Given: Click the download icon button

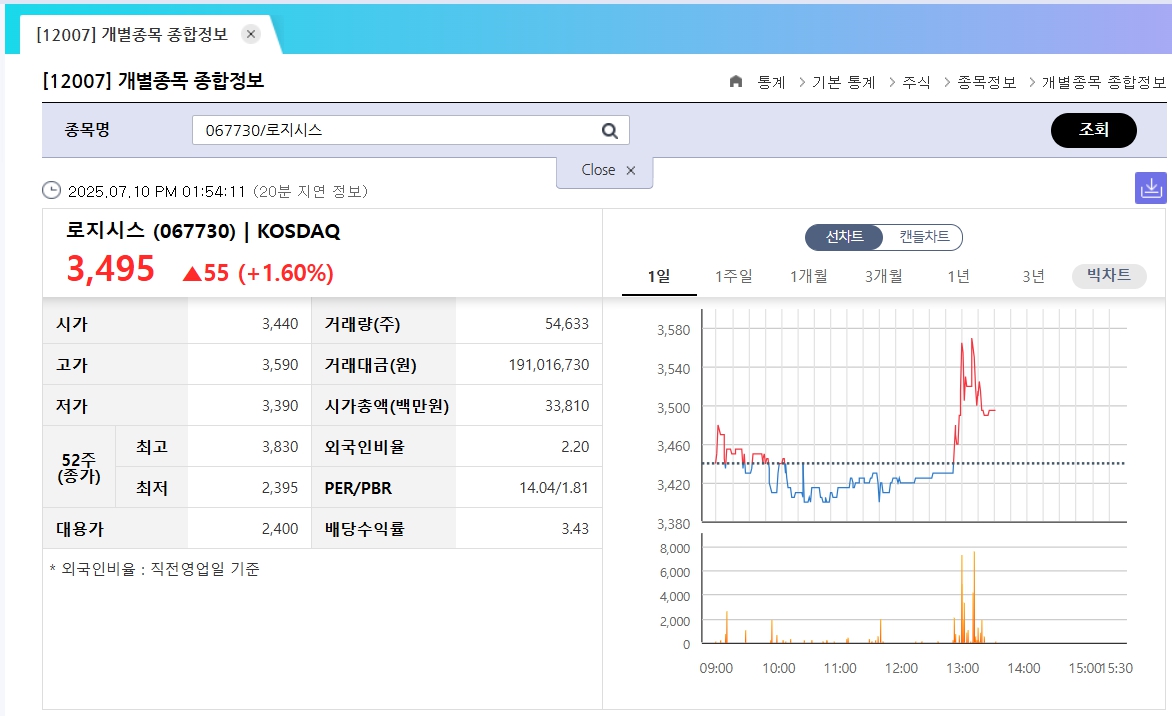Looking at the screenshot, I should [1150, 188].
